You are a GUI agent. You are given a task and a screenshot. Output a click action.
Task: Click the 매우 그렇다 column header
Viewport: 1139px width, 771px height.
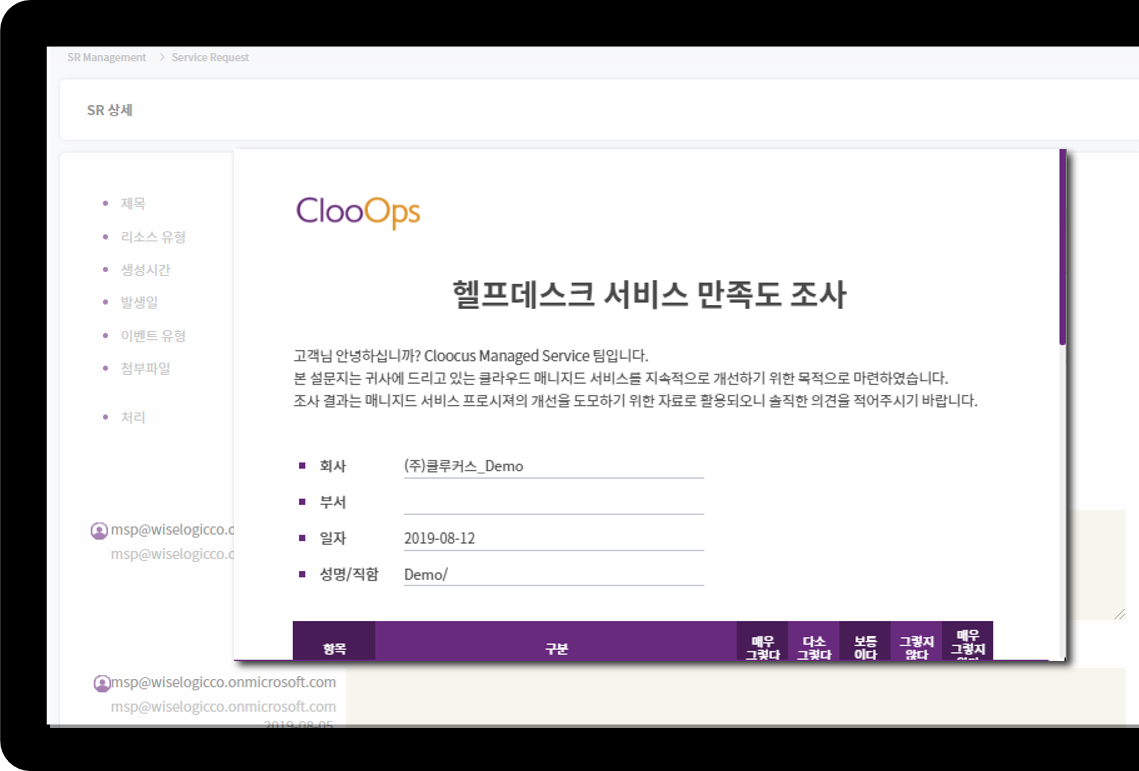763,642
